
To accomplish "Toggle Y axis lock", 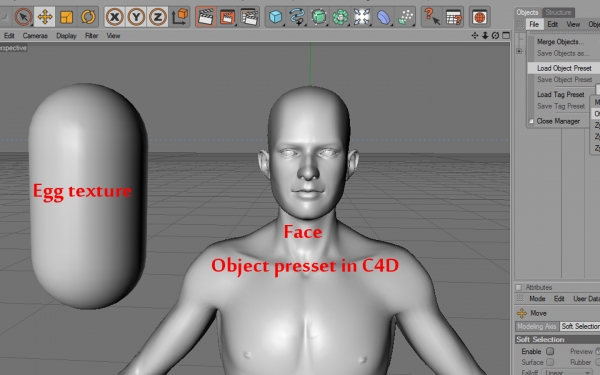I will click(136, 17).
